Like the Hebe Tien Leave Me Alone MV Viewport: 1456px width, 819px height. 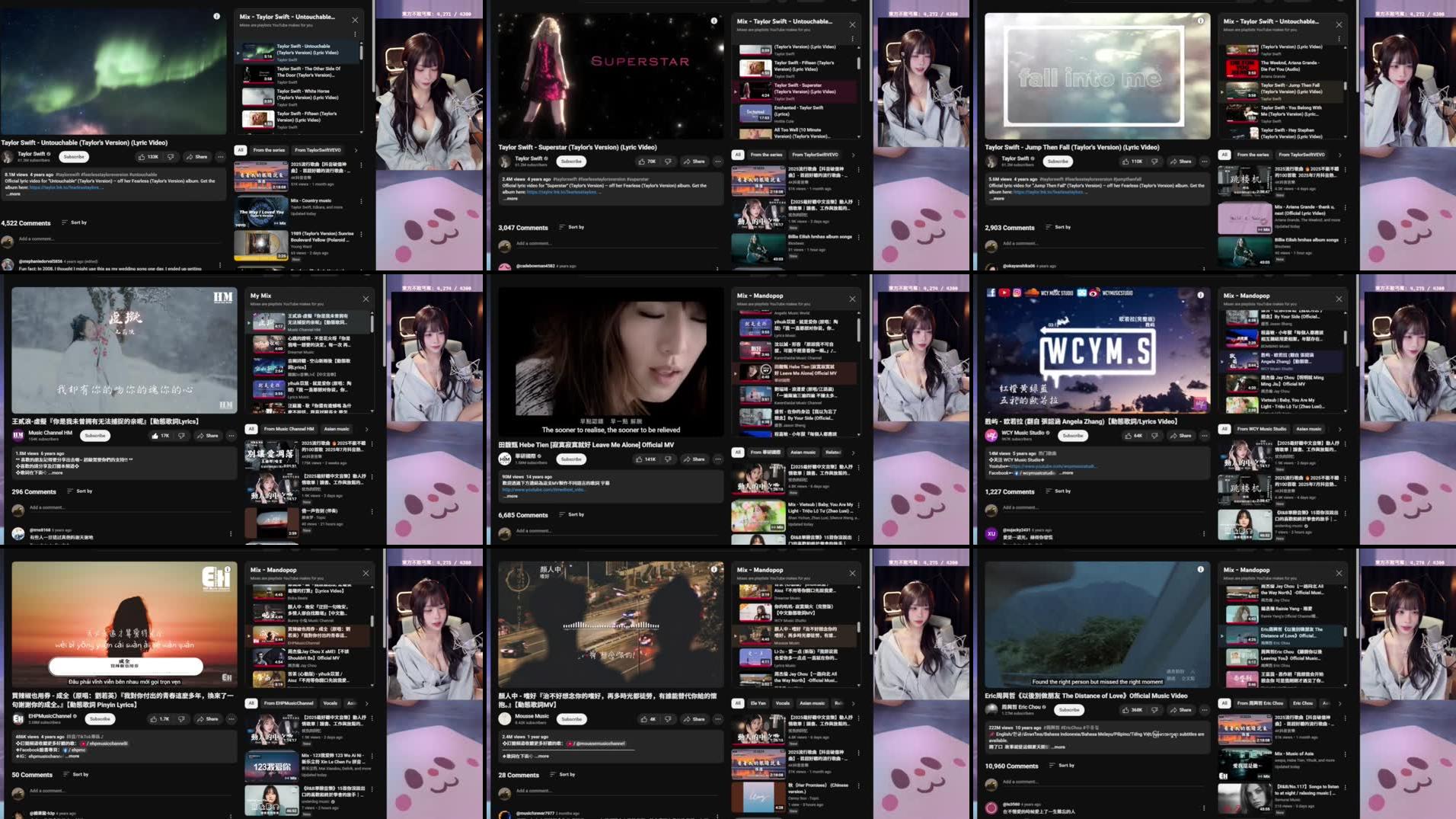[646, 459]
